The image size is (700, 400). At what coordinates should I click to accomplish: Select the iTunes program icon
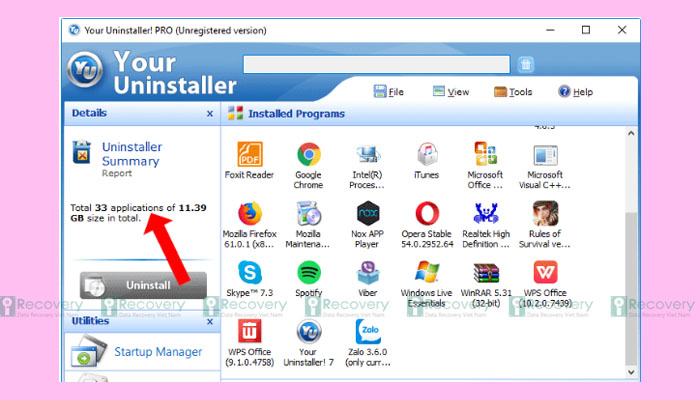[x=427, y=154]
